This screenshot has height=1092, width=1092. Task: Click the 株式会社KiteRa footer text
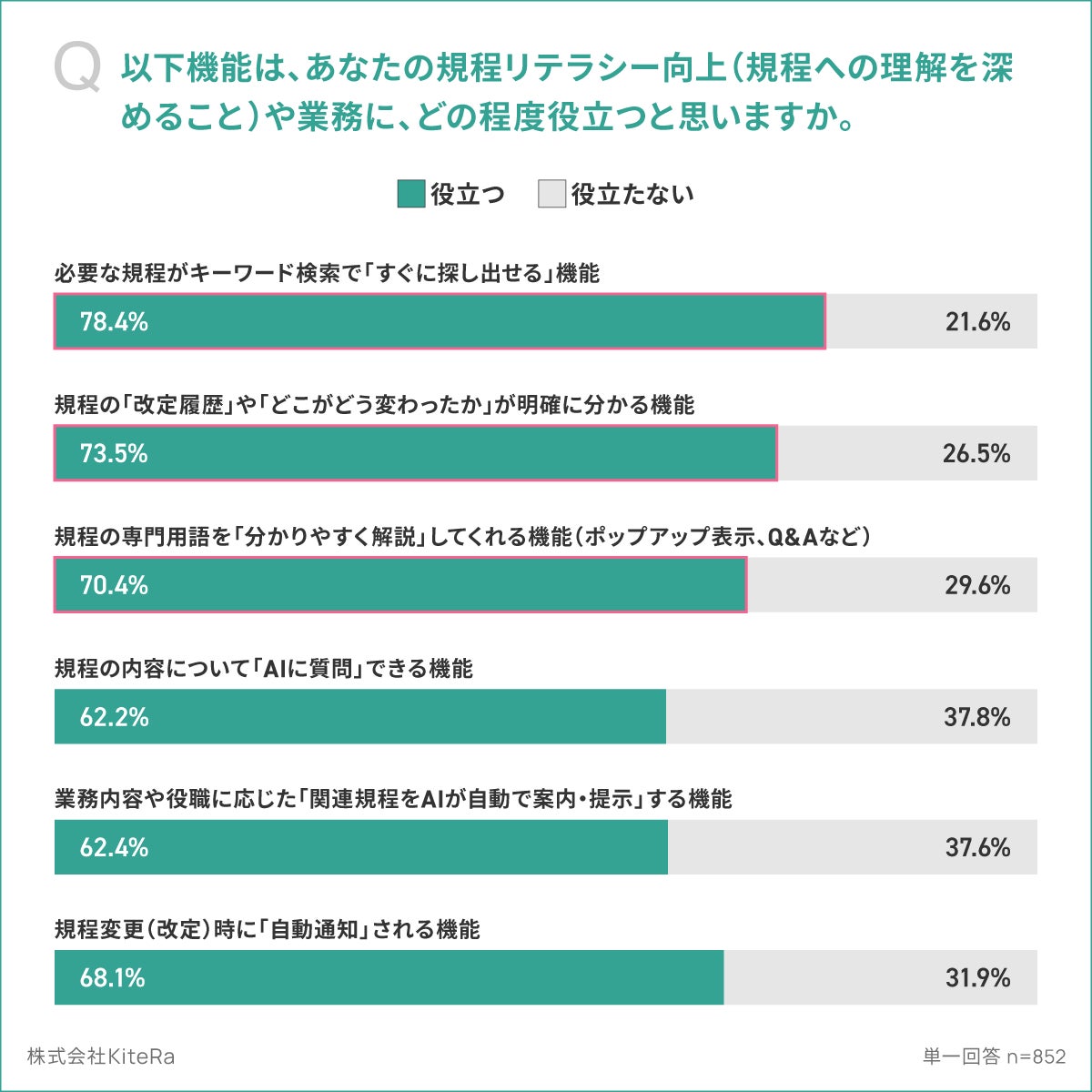pyautogui.click(x=101, y=1057)
